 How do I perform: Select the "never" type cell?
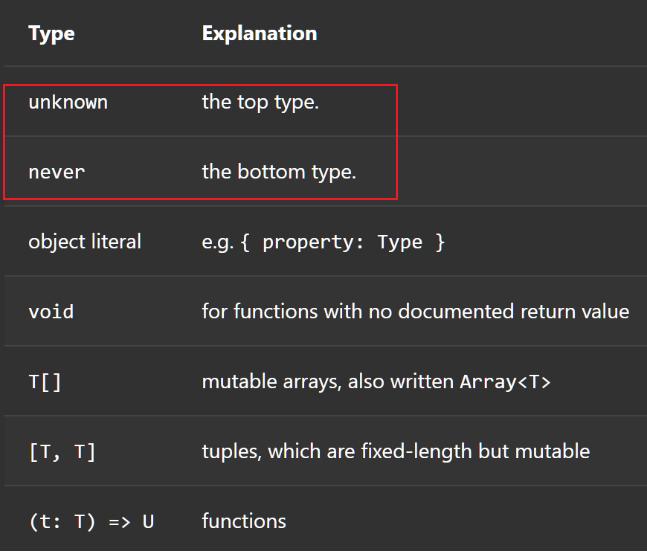point(57,172)
